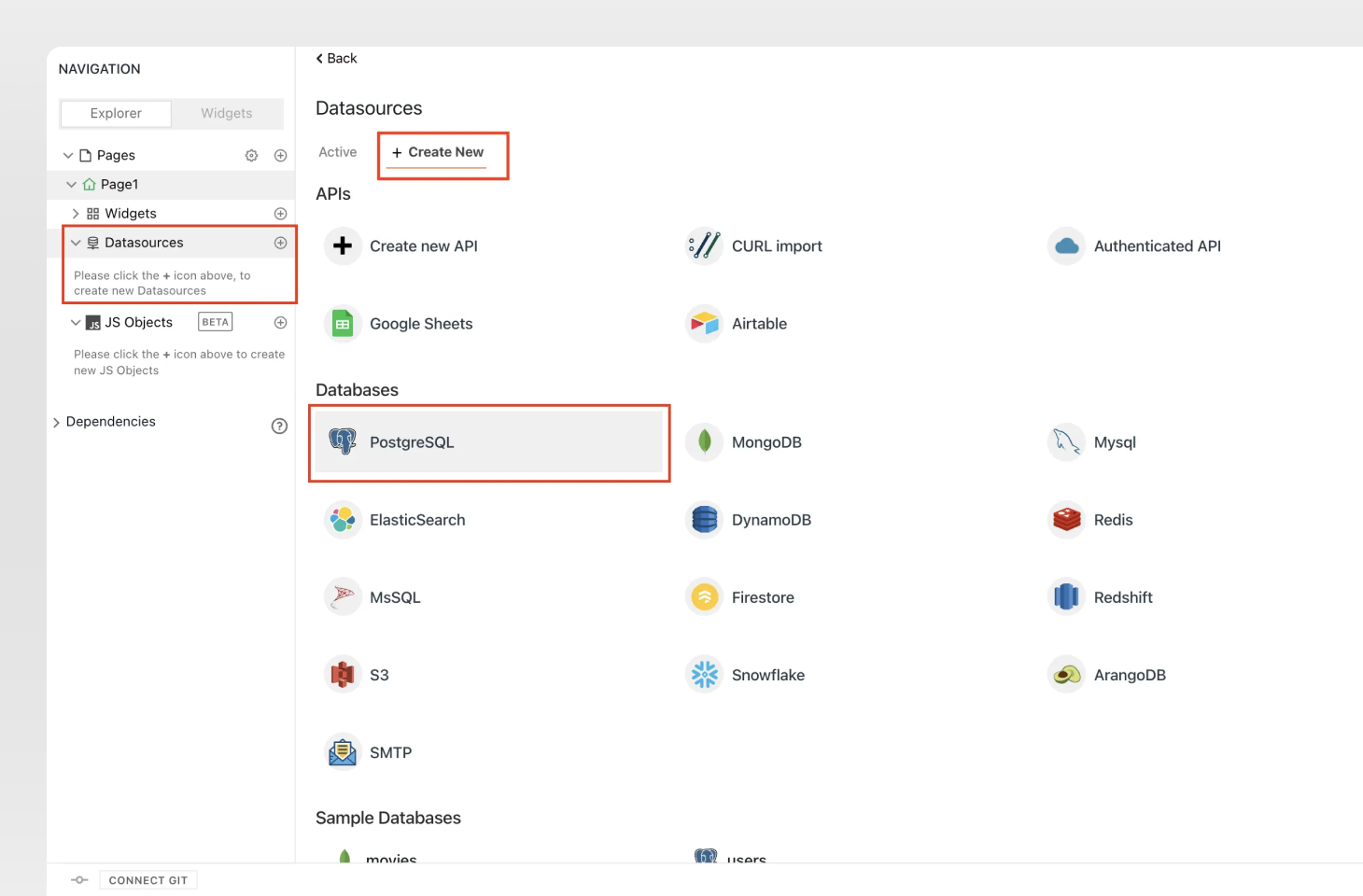The width and height of the screenshot is (1363, 896).
Task: Choose the Airtable API integration
Action: (759, 323)
